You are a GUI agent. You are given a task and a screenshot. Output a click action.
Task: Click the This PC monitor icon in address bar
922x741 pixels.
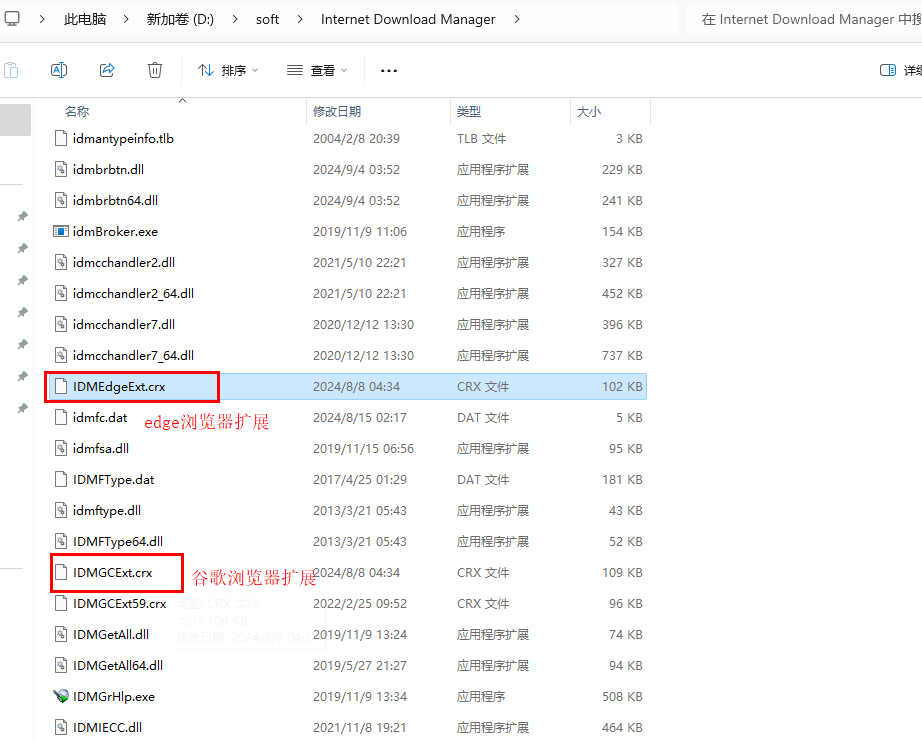12,19
